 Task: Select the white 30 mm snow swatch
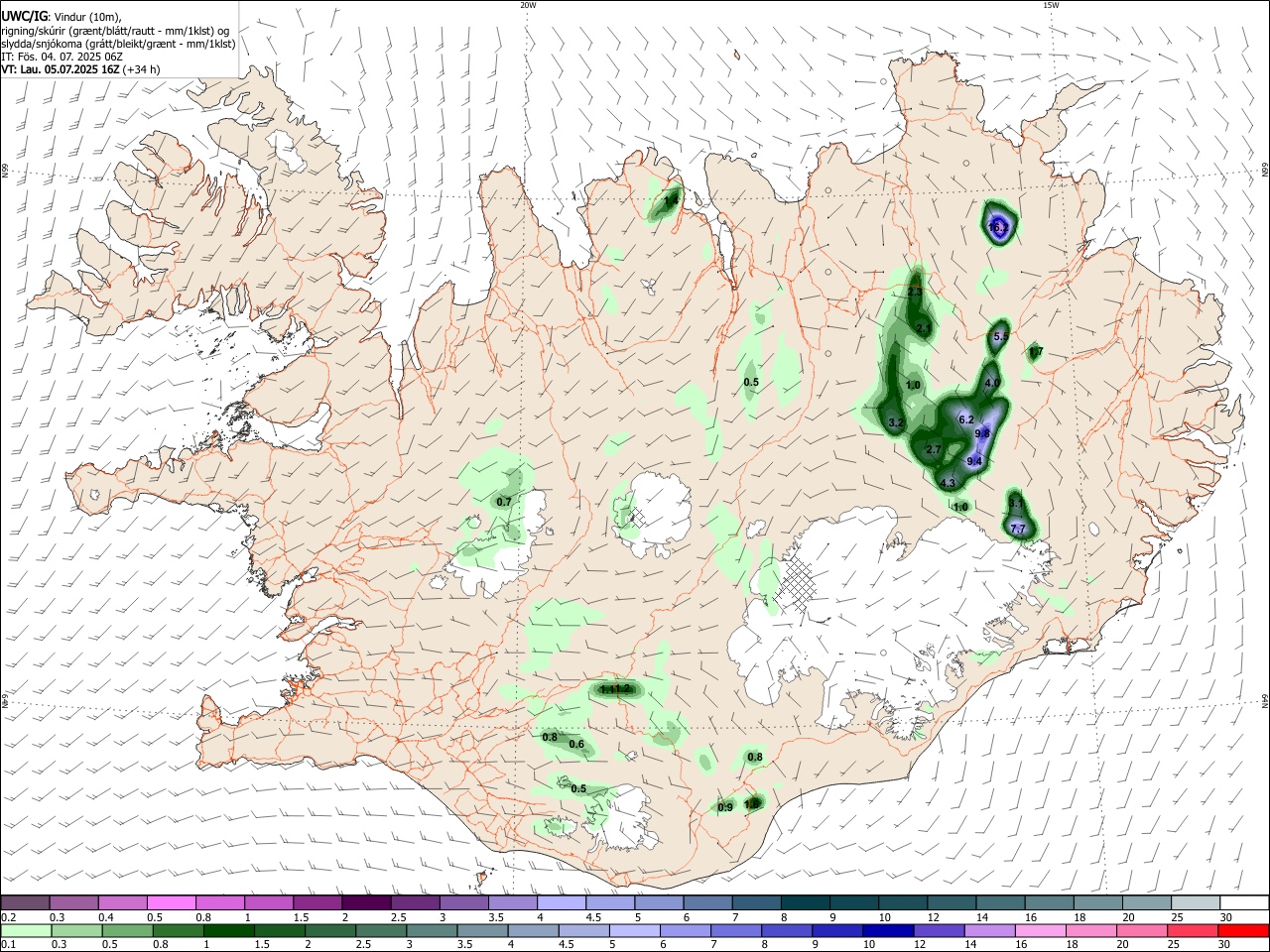pos(1245,903)
